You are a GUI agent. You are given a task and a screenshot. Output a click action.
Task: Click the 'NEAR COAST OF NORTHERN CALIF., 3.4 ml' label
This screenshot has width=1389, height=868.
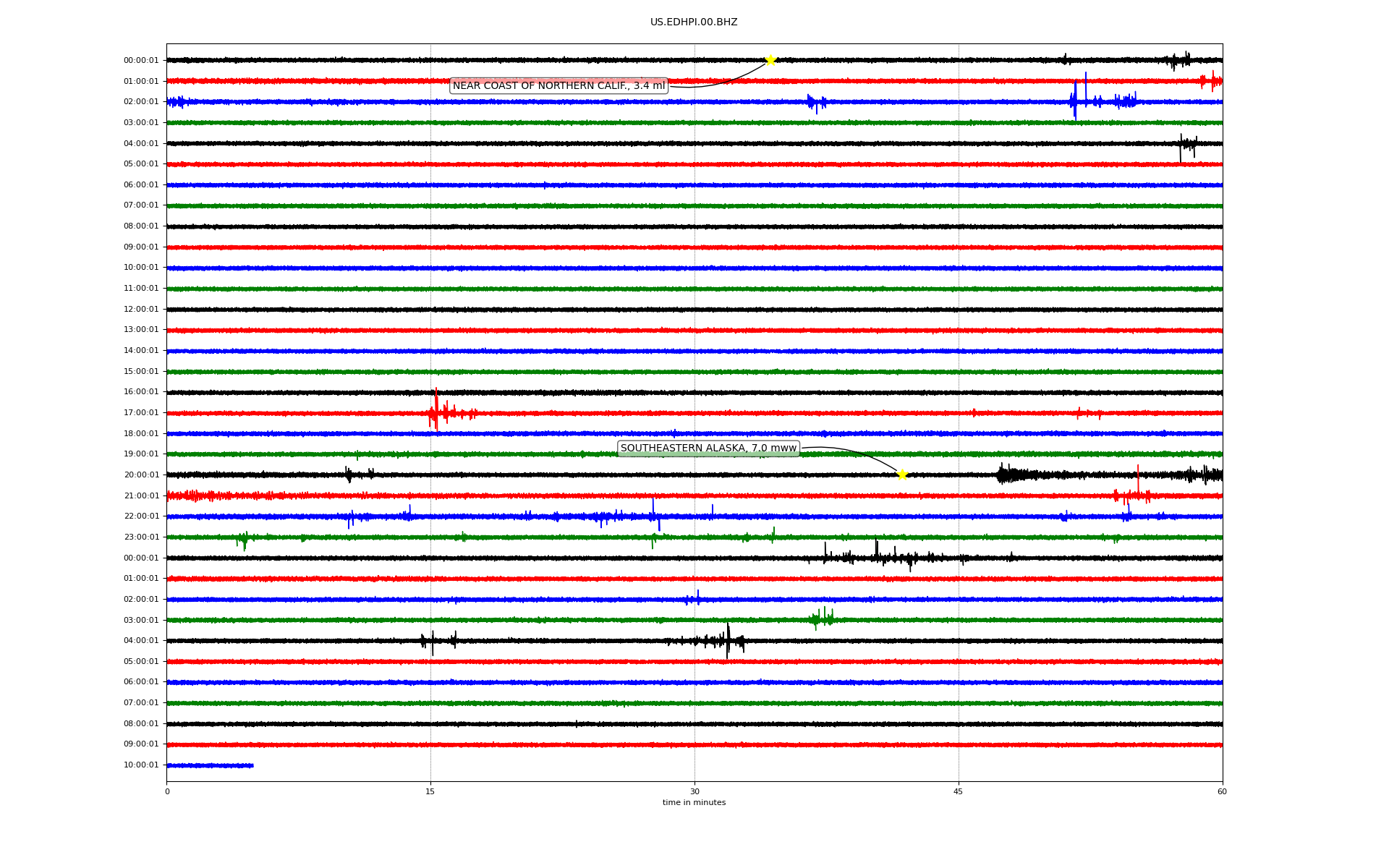pos(558,86)
